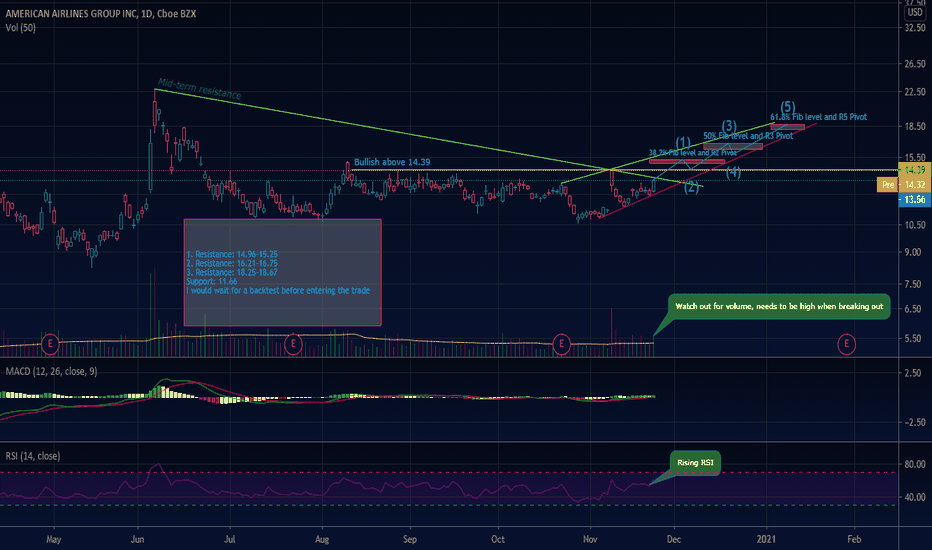This screenshot has height=550, width=932.
Task: Click the 32.50 price scale value
Action: pos(915,28)
